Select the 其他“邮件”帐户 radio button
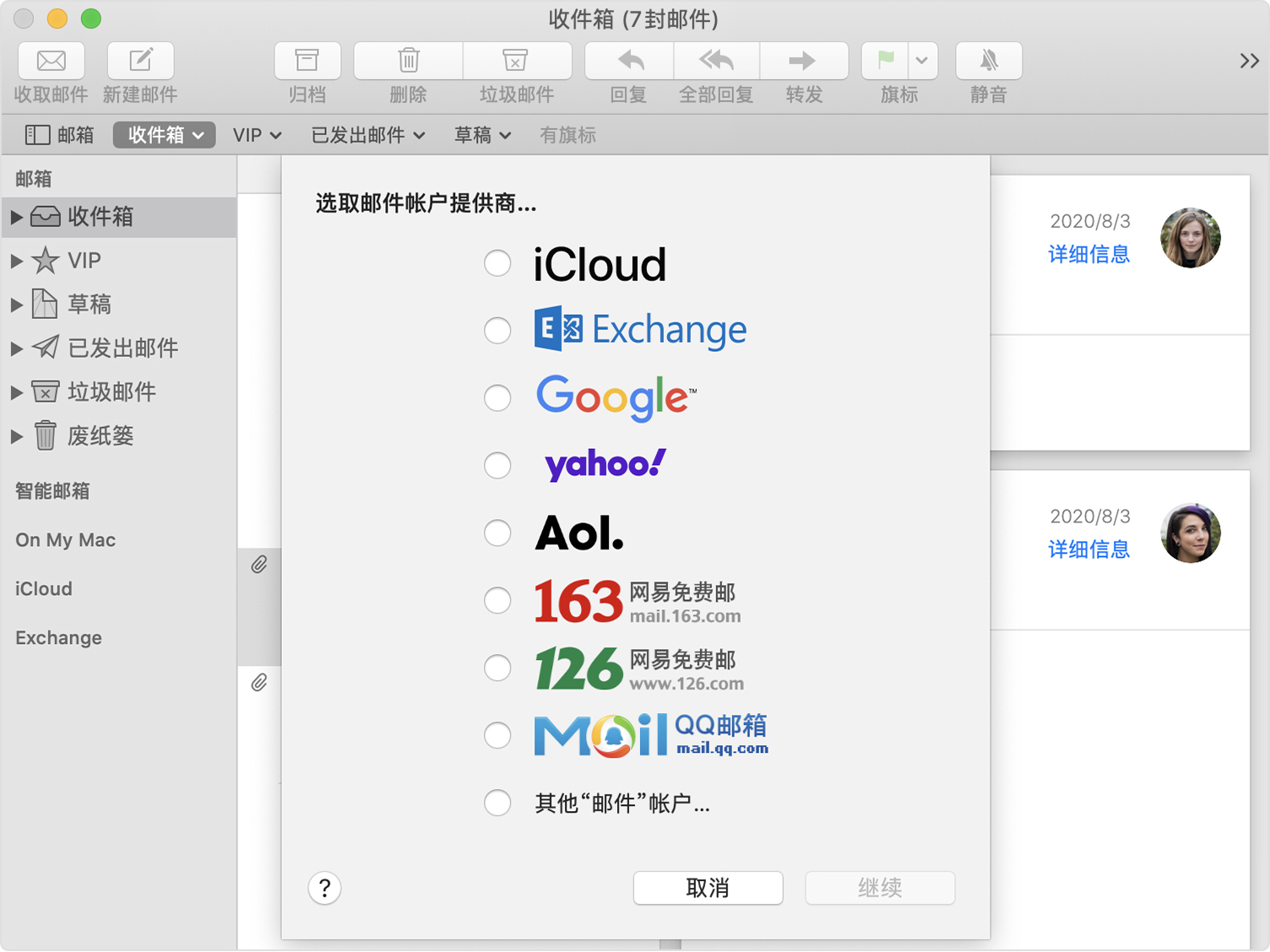The image size is (1270, 952). click(x=497, y=803)
